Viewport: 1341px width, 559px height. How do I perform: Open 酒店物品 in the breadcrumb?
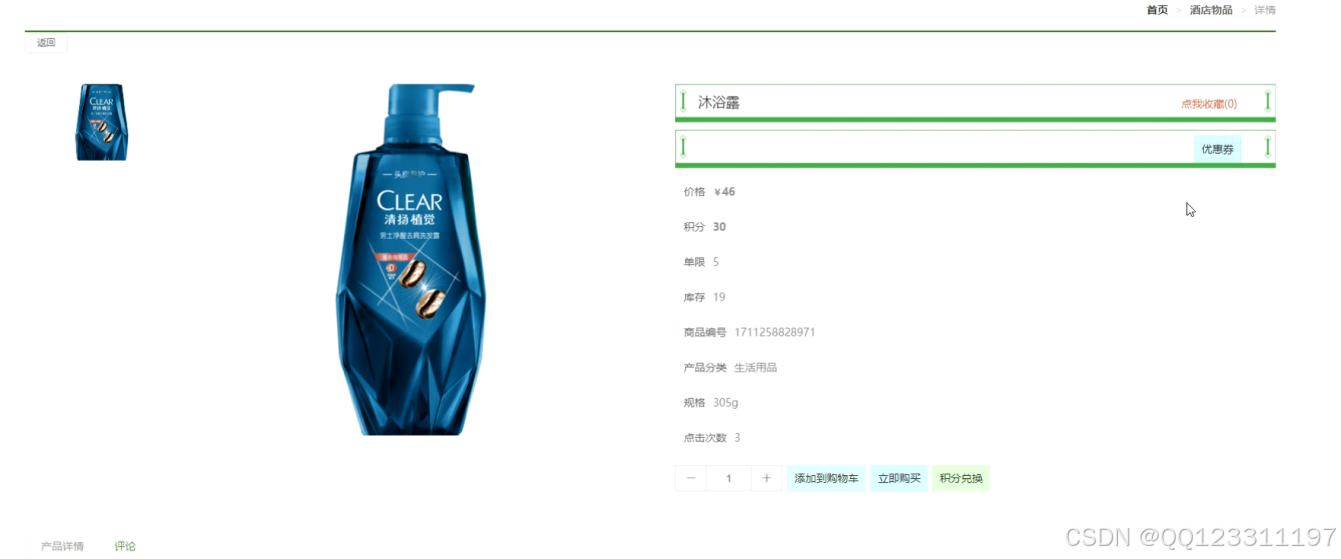point(1211,10)
